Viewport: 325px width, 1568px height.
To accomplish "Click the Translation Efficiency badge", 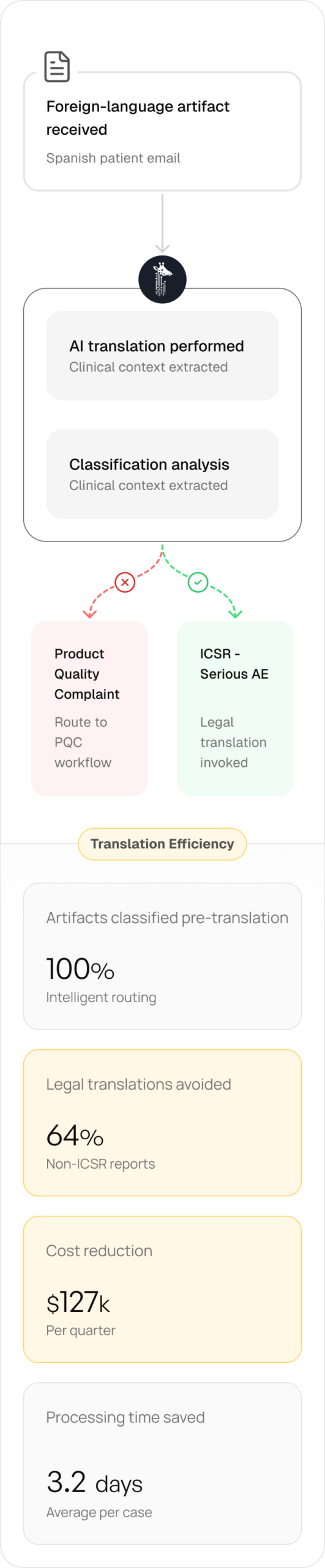I will [x=162, y=844].
